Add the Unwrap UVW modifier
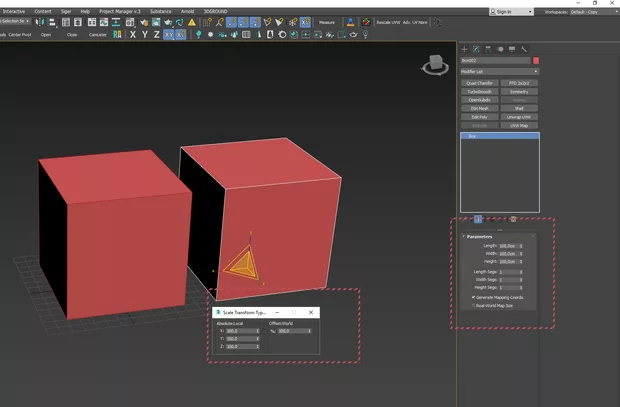The width and height of the screenshot is (620, 407). click(x=519, y=117)
